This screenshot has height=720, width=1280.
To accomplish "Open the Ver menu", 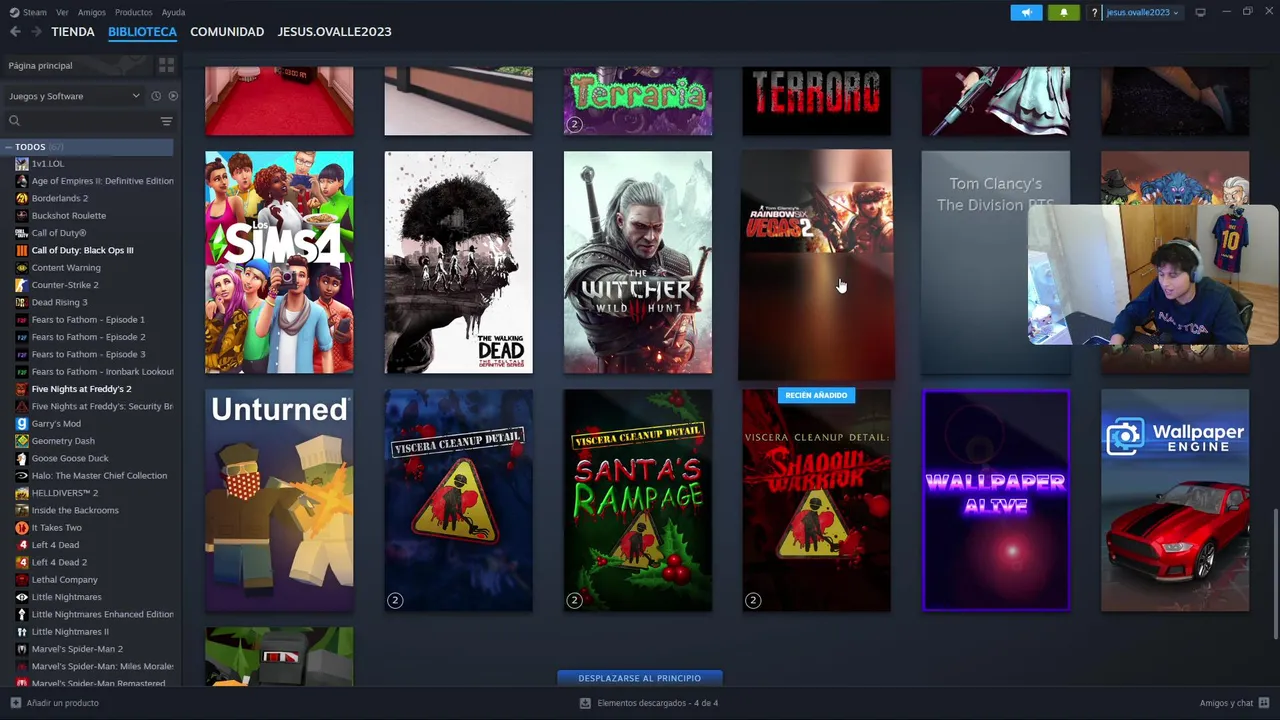I will click(62, 12).
